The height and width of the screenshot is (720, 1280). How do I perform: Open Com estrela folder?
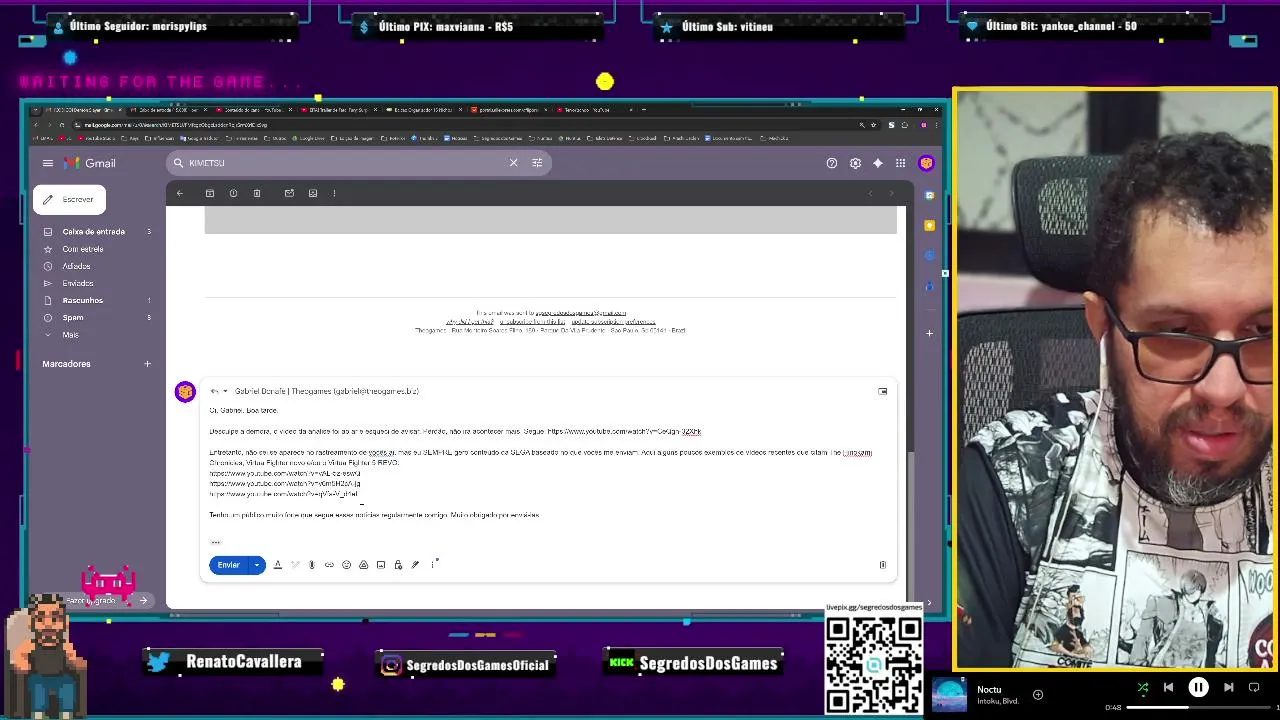click(83, 249)
